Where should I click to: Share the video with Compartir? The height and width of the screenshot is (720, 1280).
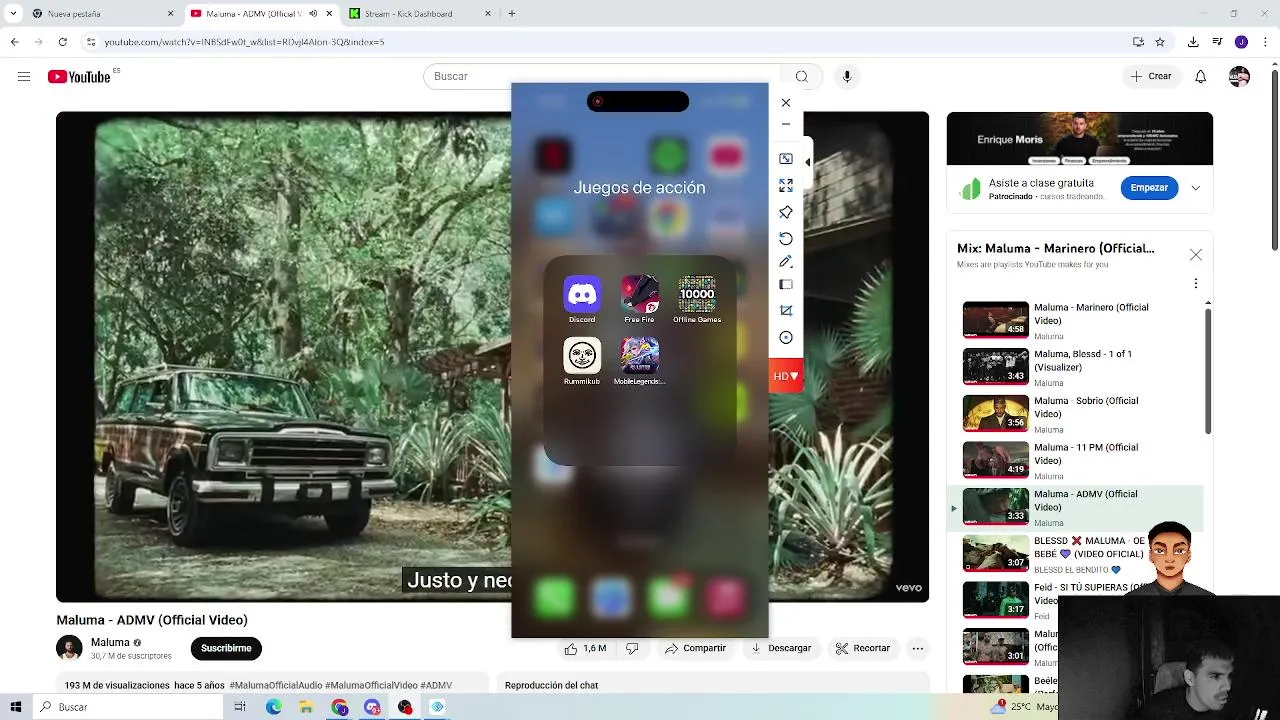coord(696,648)
